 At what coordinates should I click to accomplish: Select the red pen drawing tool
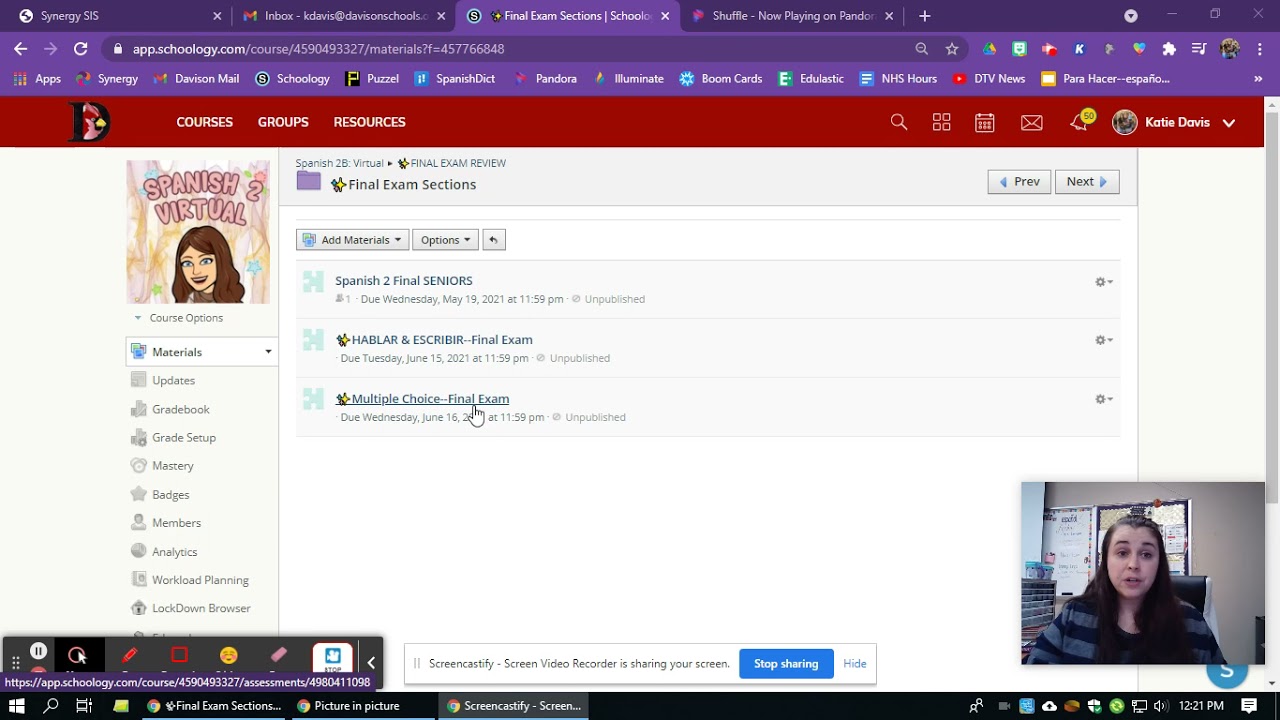(x=129, y=656)
